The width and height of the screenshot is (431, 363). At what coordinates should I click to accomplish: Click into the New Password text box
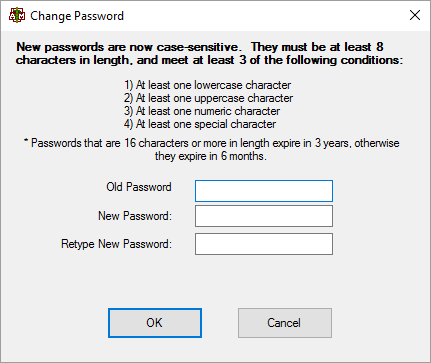click(x=264, y=216)
